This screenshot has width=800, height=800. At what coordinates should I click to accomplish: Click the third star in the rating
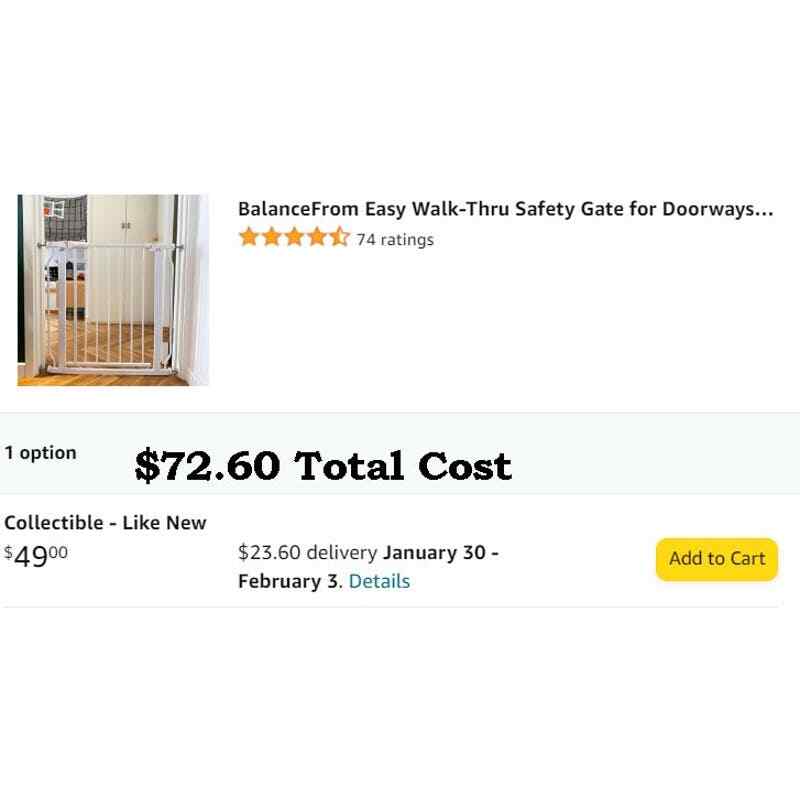pos(294,238)
